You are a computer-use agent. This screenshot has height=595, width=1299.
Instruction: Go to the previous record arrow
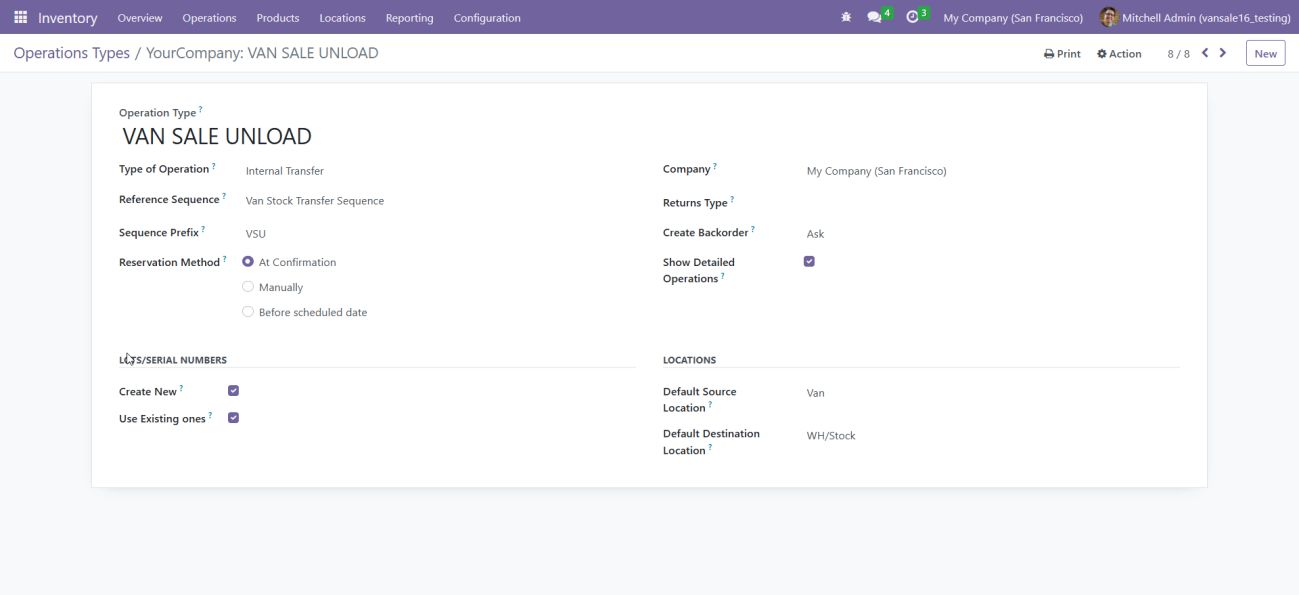pyautogui.click(x=1205, y=53)
